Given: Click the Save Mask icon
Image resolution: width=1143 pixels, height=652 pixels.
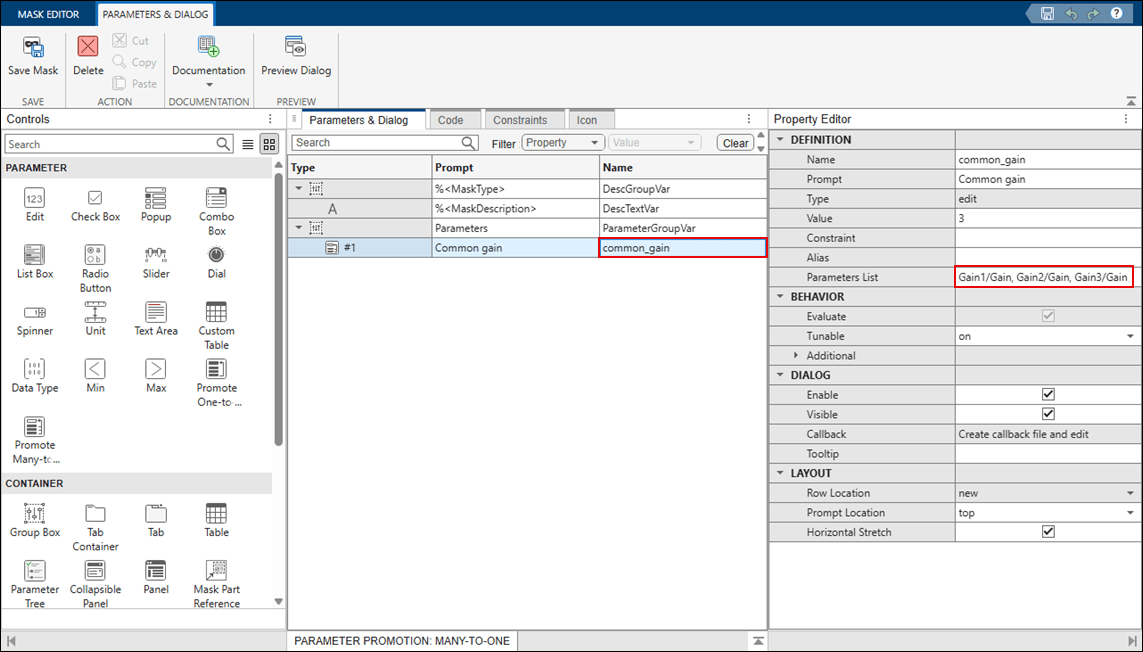Looking at the screenshot, I should pyautogui.click(x=34, y=48).
